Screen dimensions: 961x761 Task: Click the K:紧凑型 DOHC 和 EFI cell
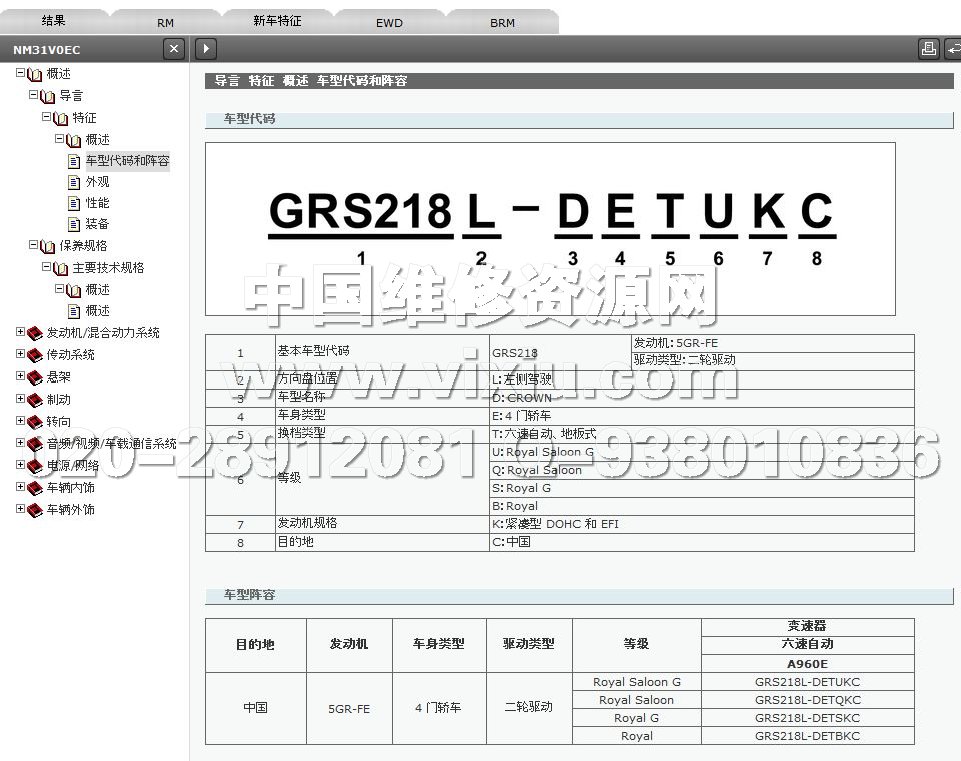tap(702, 524)
